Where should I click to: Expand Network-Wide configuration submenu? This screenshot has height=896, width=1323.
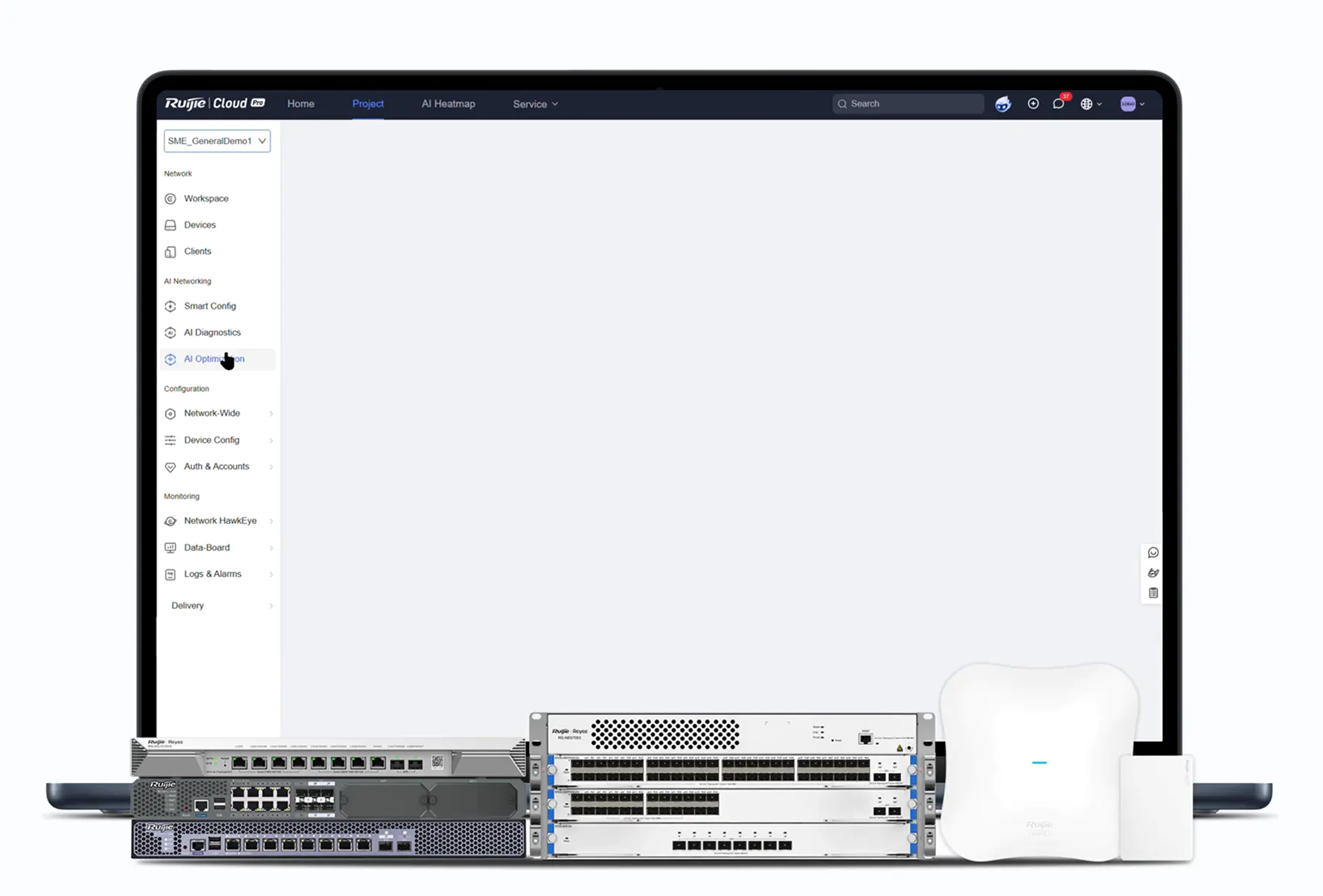click(x=271, y=414)
